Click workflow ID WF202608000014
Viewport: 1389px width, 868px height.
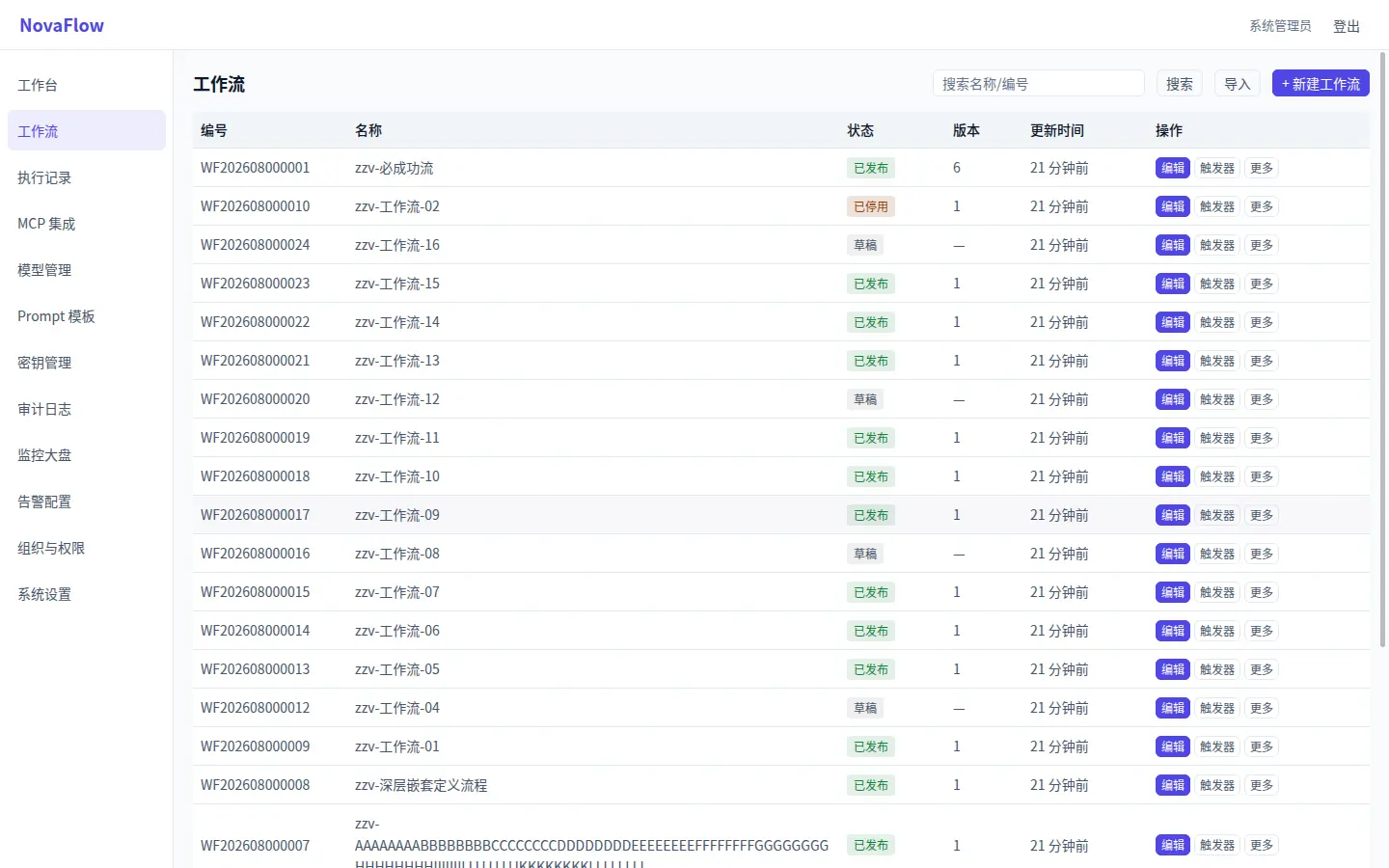coord(256,631)
